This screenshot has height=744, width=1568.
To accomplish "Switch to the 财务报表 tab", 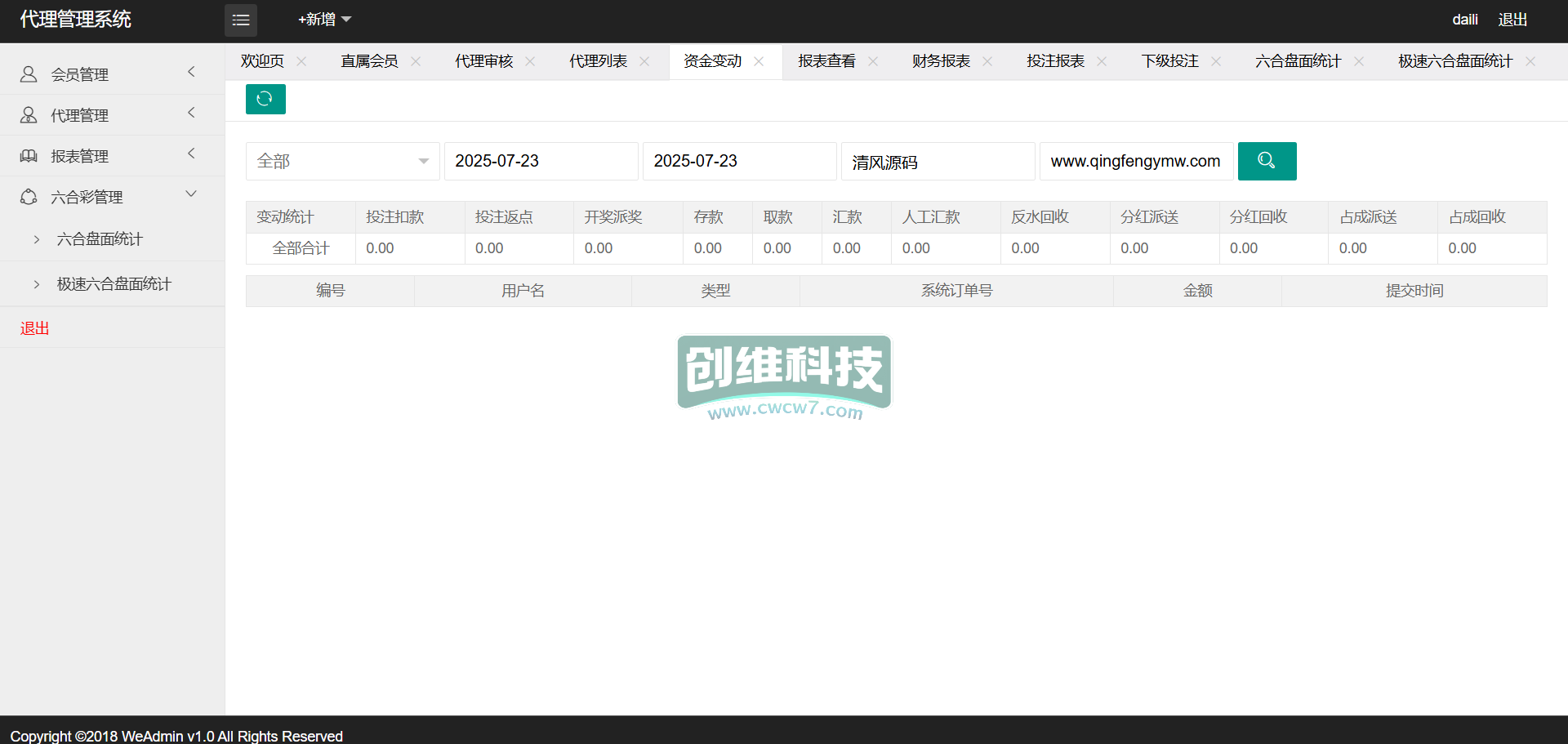I will pos(941,61).
